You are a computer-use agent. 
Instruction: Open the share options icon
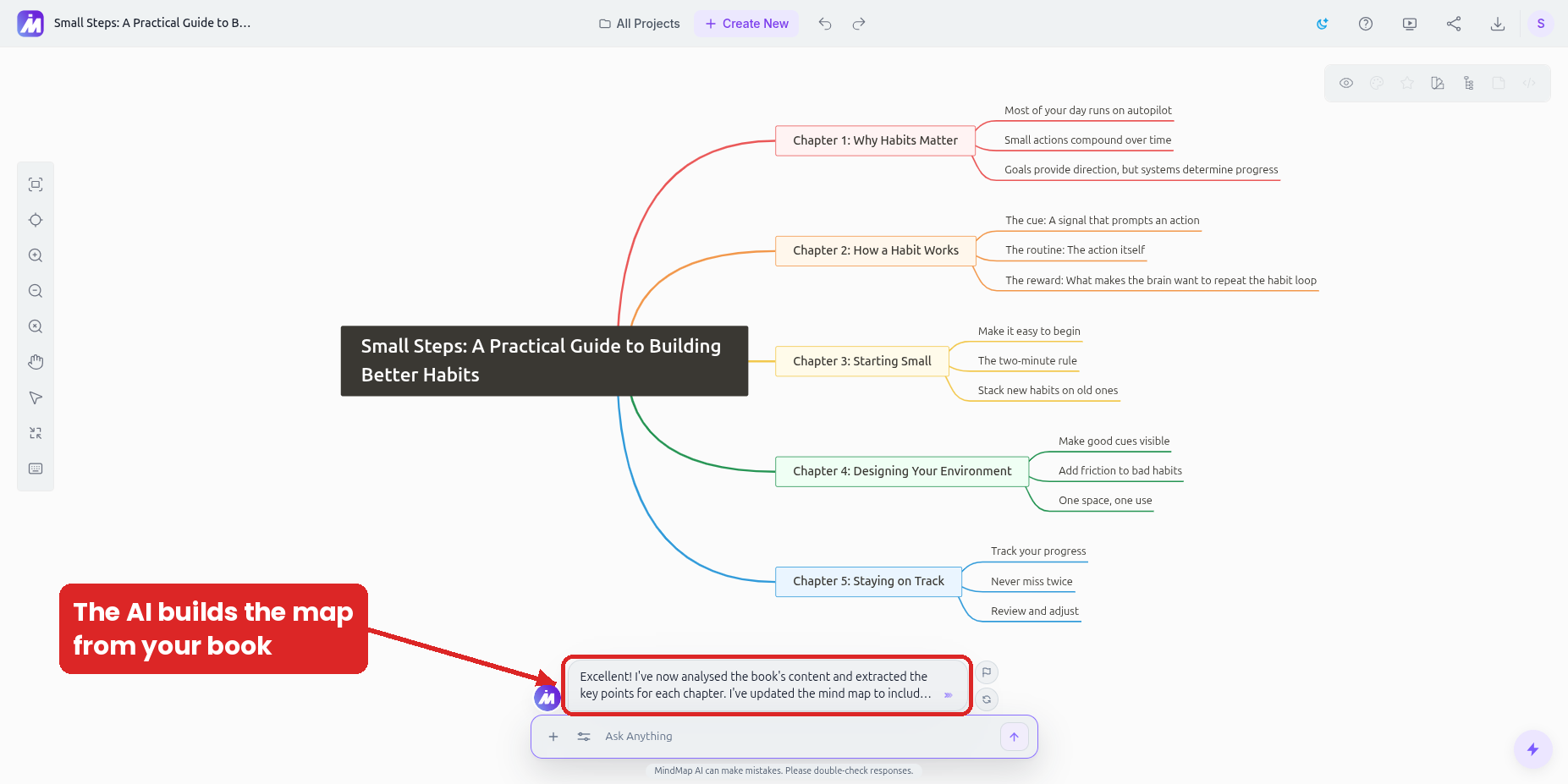[x=1454, y=24]
